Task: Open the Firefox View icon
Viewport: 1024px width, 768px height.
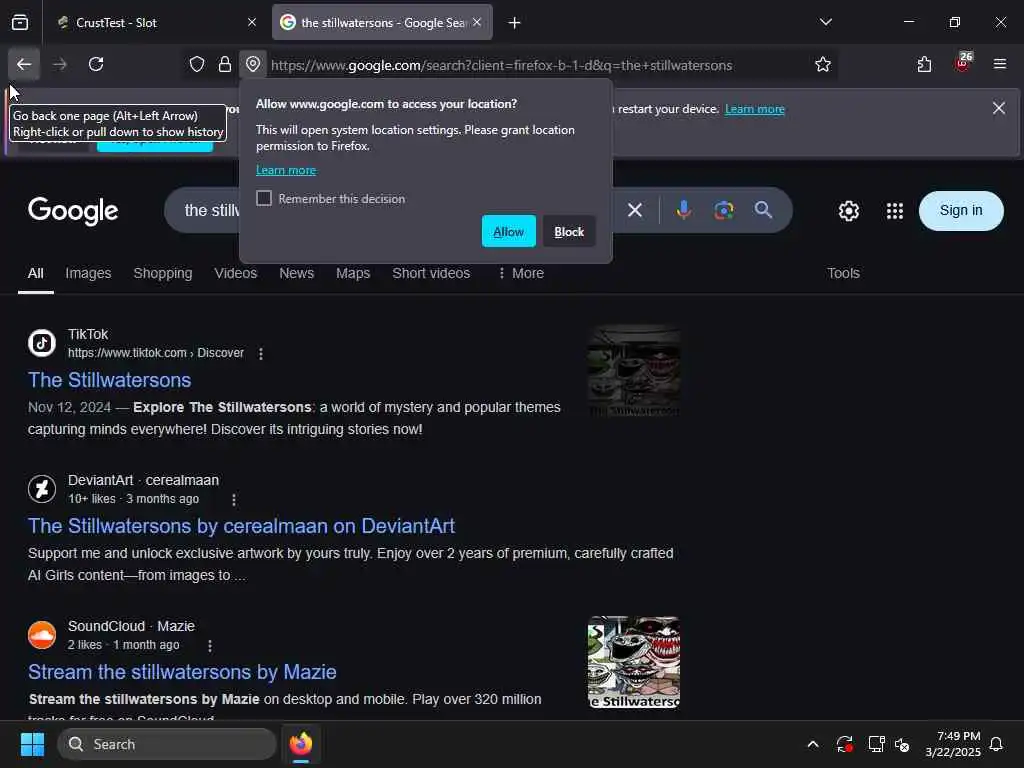Action: pyautogui.click(x=20, y=23)
